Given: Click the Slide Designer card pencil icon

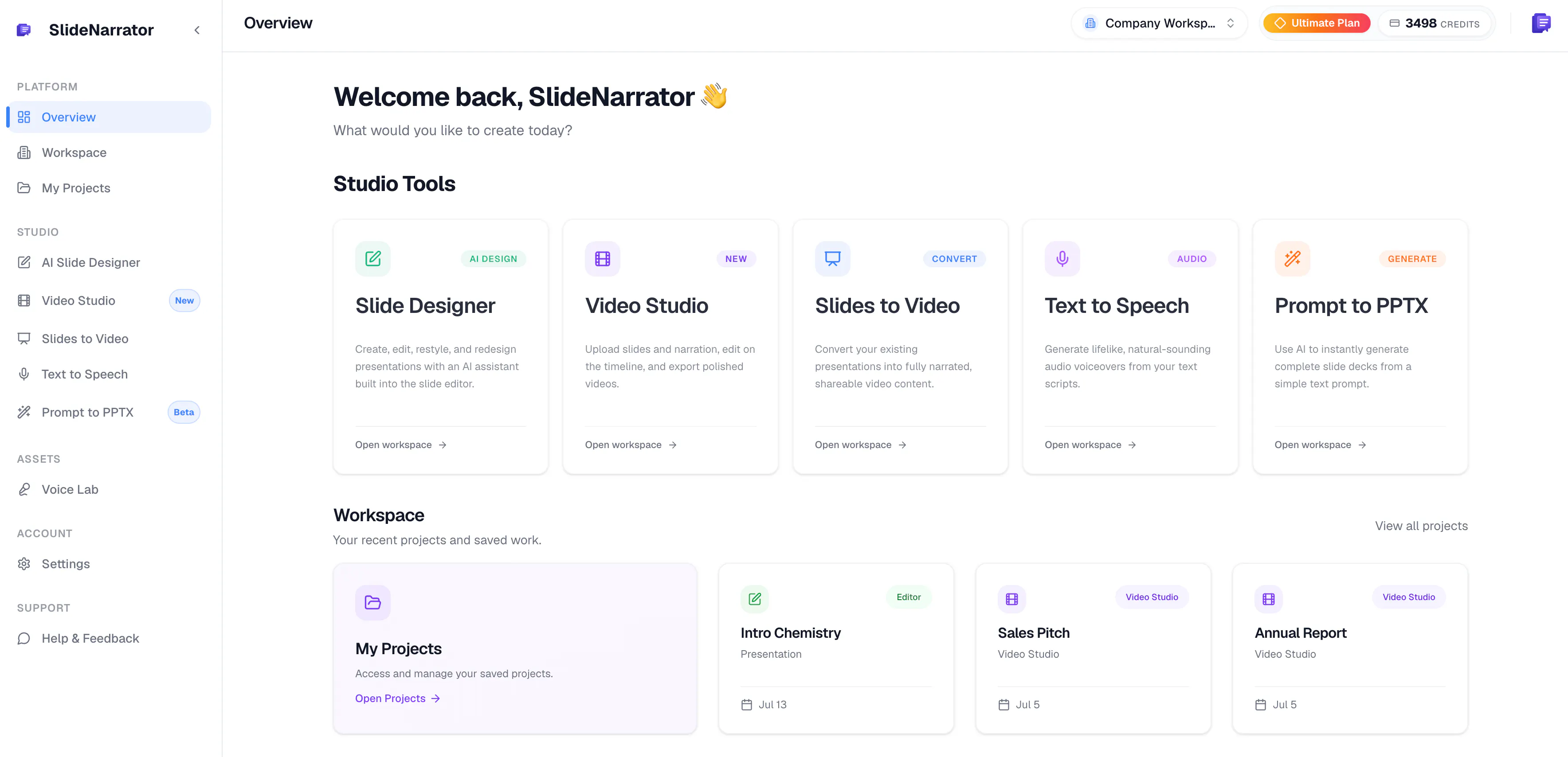Looking at the screenshot, I should (372, 259).
